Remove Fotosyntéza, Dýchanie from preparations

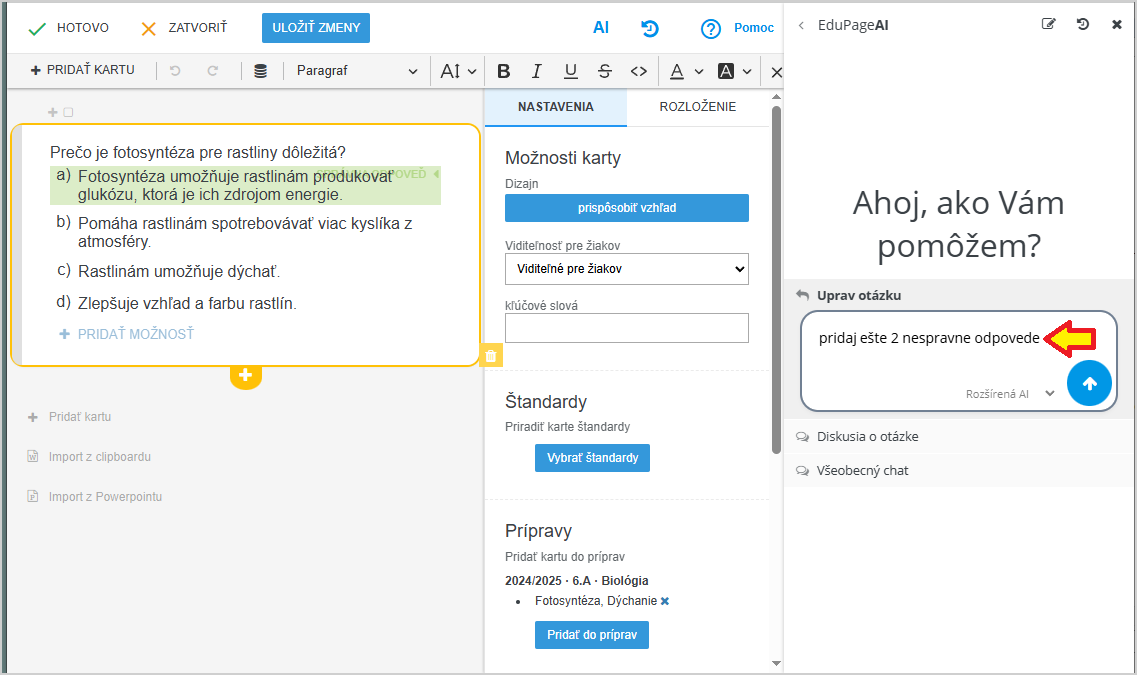coord(665,601)
